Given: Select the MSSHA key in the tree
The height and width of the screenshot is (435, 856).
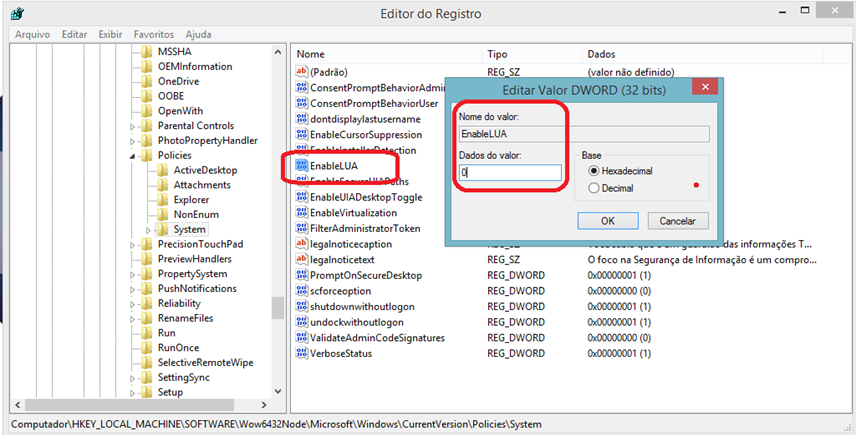Looking at the screenshot, I should click(x=175, y=52).
